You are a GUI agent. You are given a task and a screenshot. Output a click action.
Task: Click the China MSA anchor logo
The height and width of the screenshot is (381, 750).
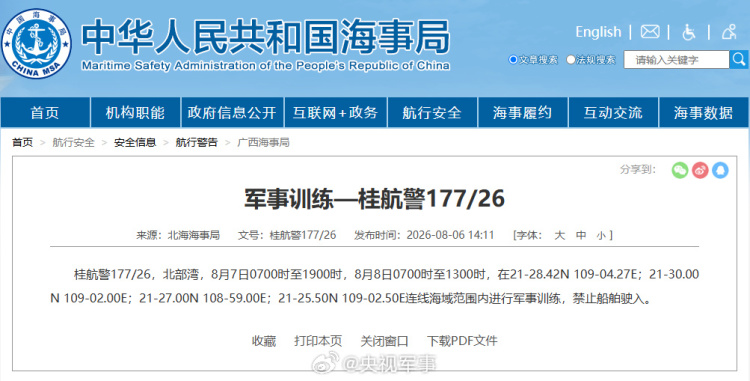click(x=36, y=44)
